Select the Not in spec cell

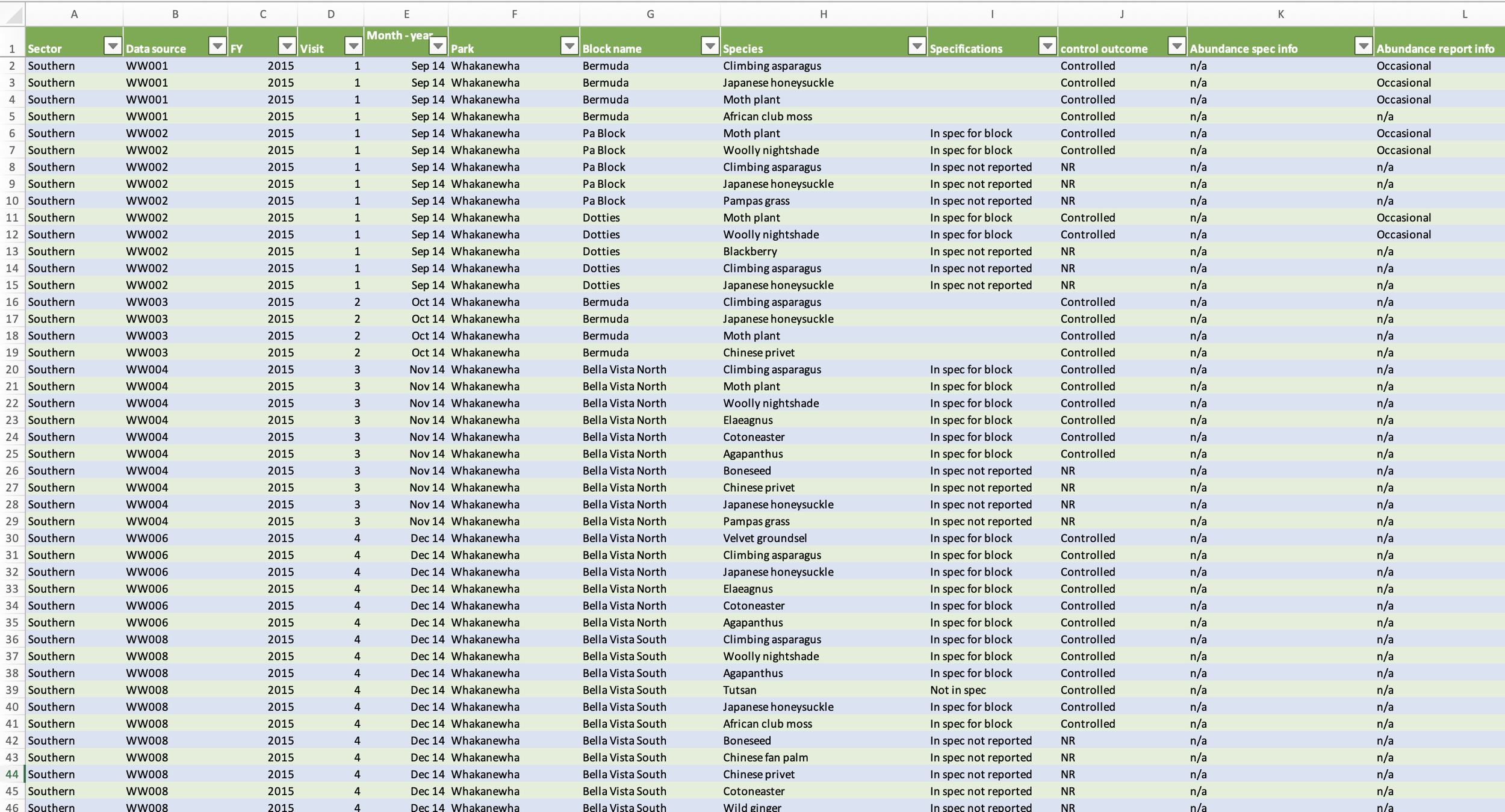[x=958, y=690]
